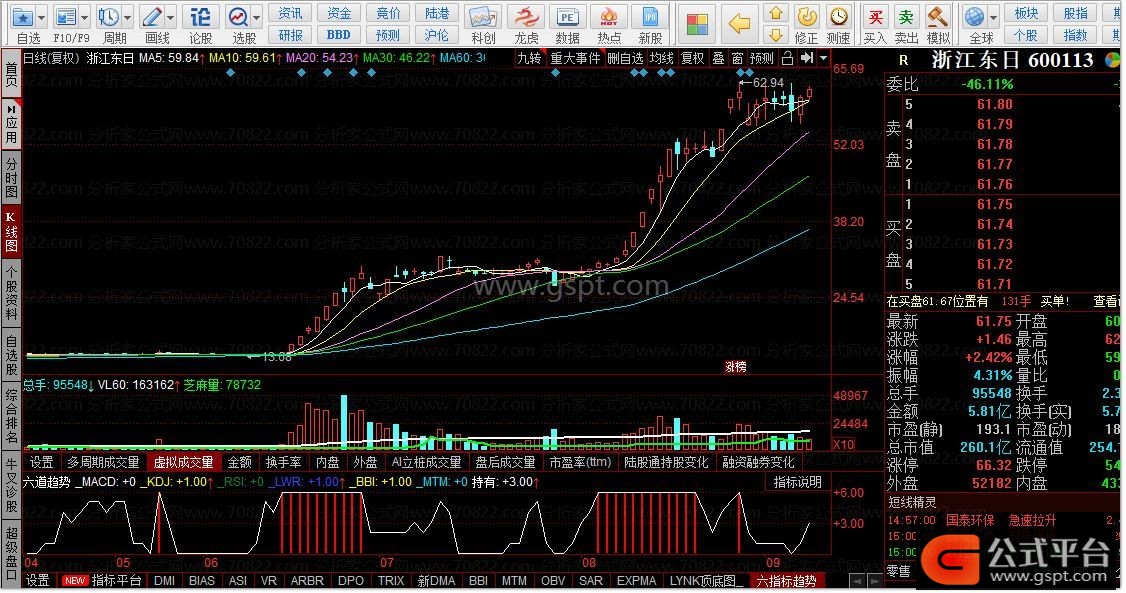The image size is (1126, 593).
Task: Open the 全球 global markets globe icon
Action: coord(974,17)
